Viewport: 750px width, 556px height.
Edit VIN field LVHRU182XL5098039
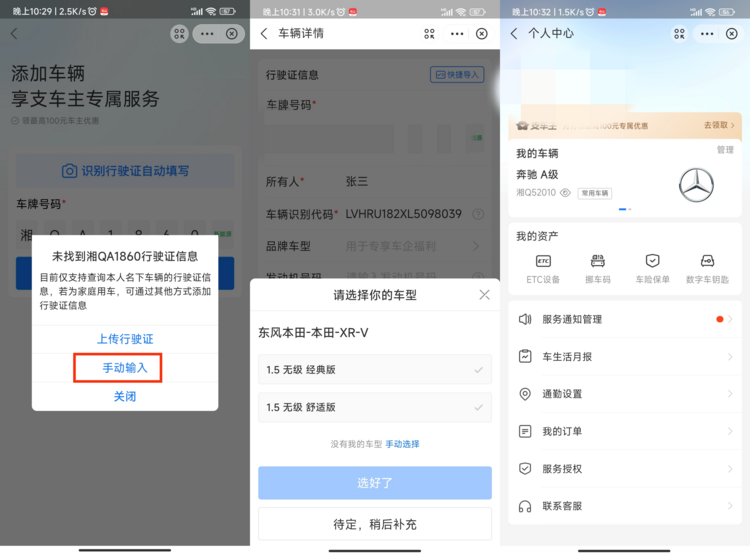403,214
